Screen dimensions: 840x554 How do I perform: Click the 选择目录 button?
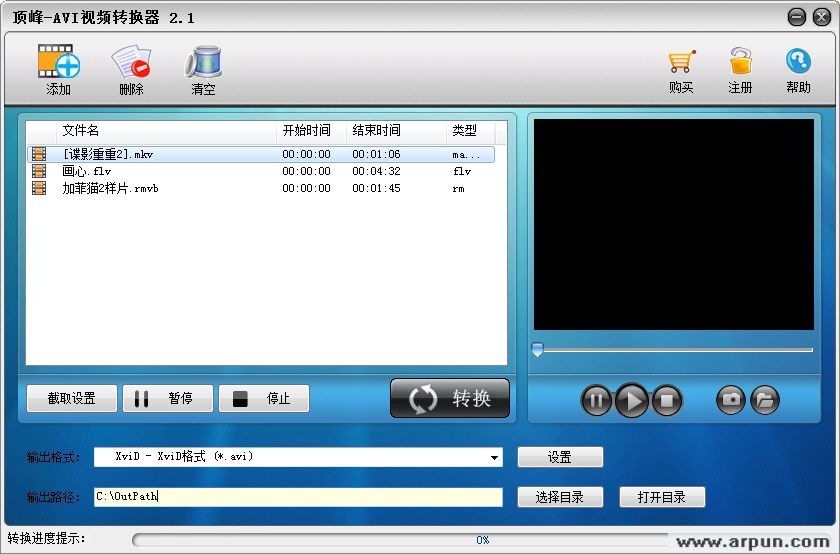click(x=560, y=497)
